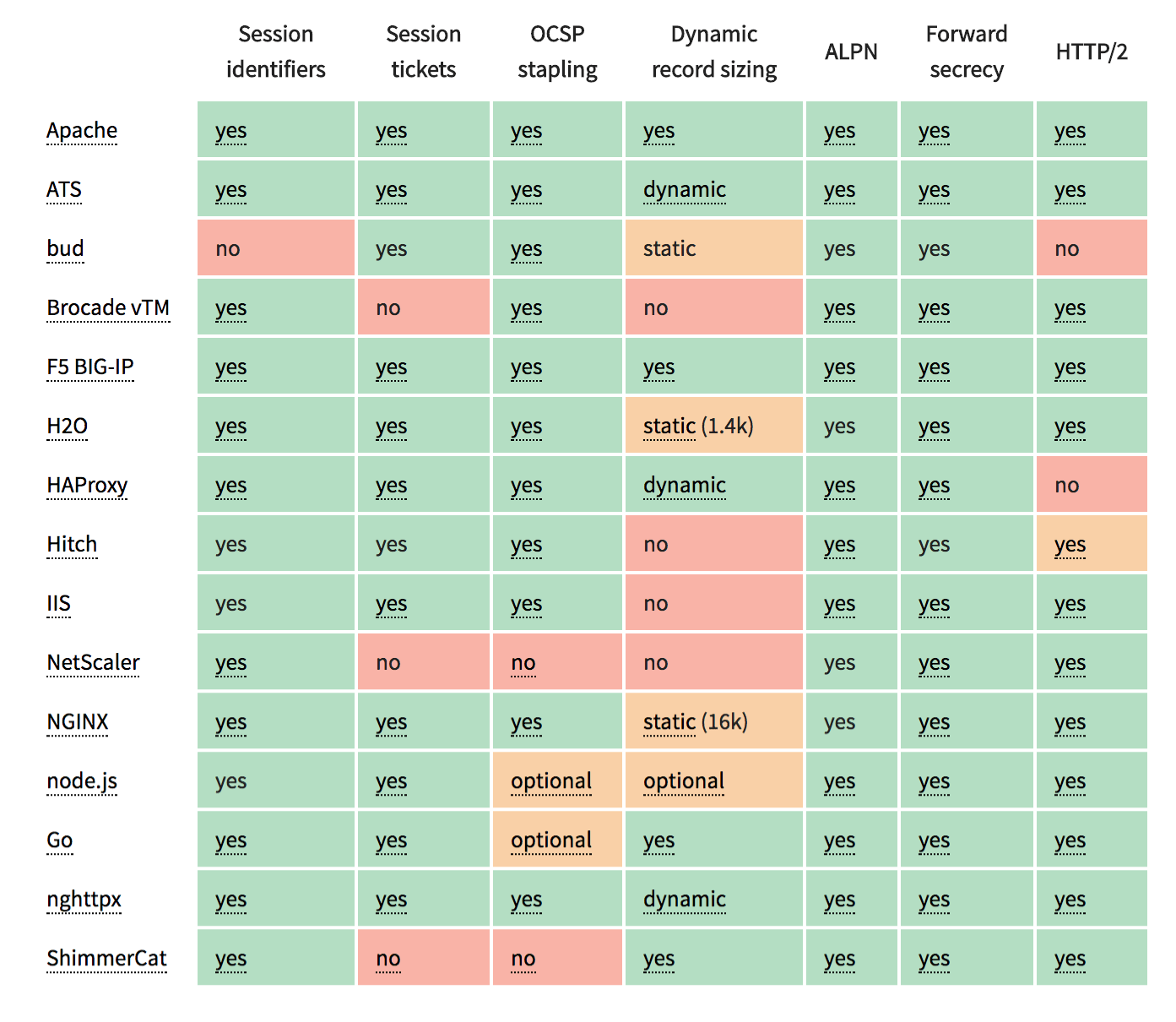
Task: Open the nghttpx link
Action: pos(84,900)
